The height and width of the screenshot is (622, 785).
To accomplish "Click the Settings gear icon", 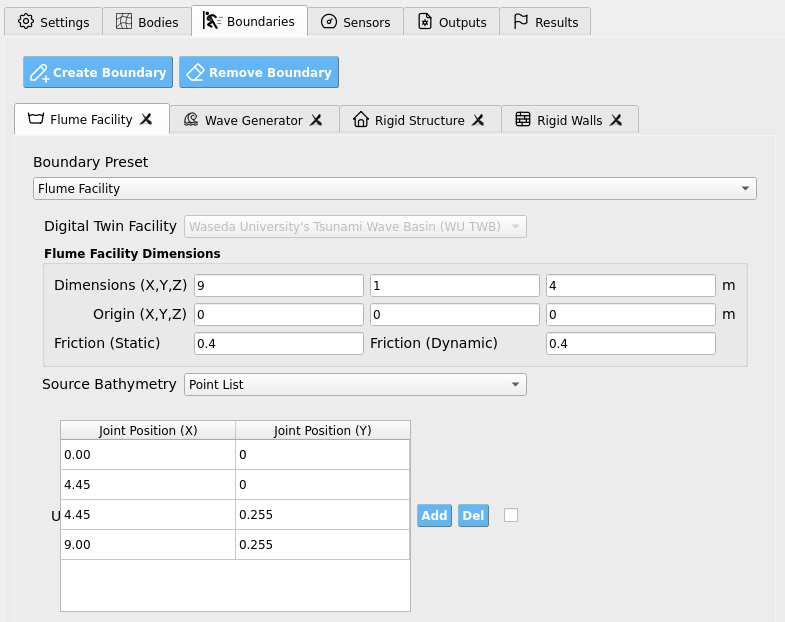I will click(26, 22).
